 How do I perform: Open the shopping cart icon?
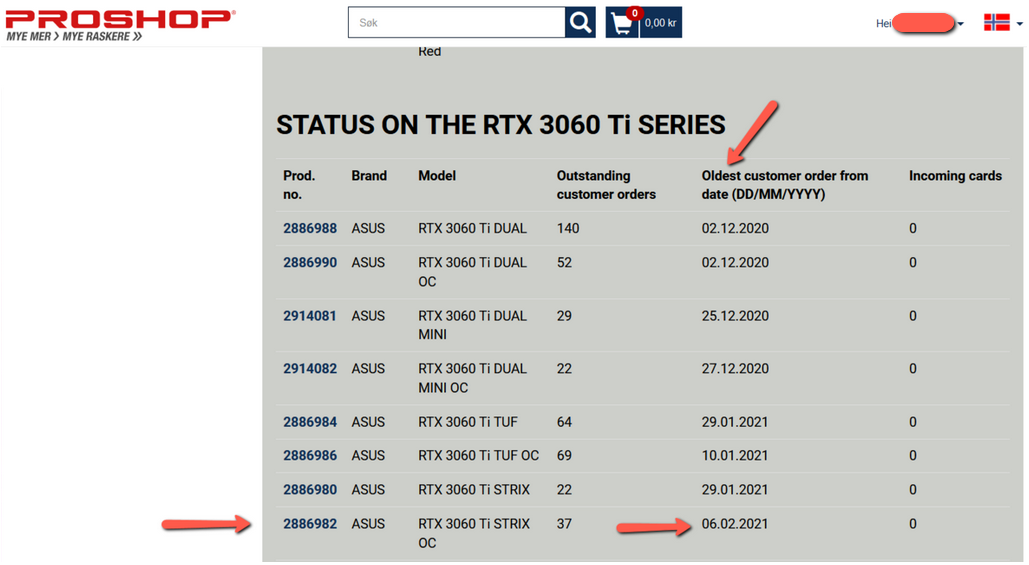[x=621, y=23]
